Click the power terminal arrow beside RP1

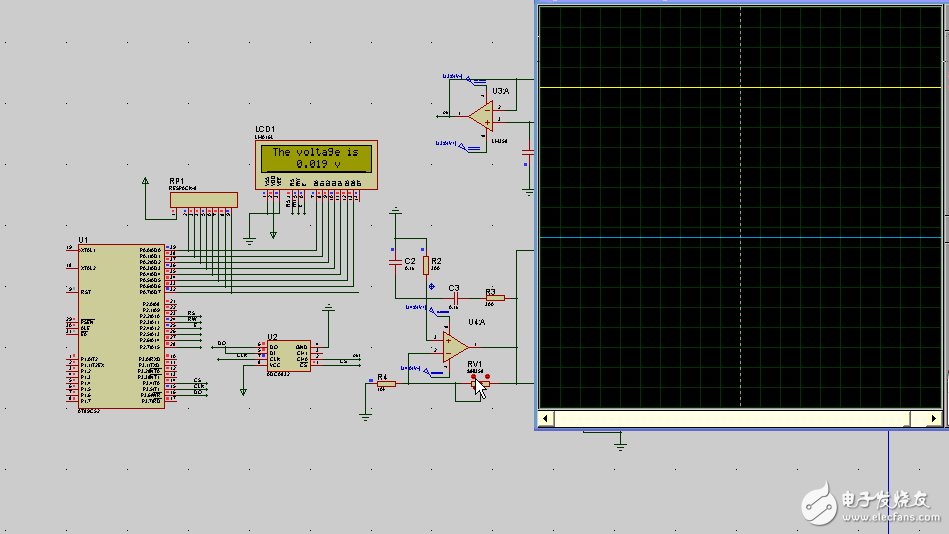pyautogui.click(x=147, y=182)
